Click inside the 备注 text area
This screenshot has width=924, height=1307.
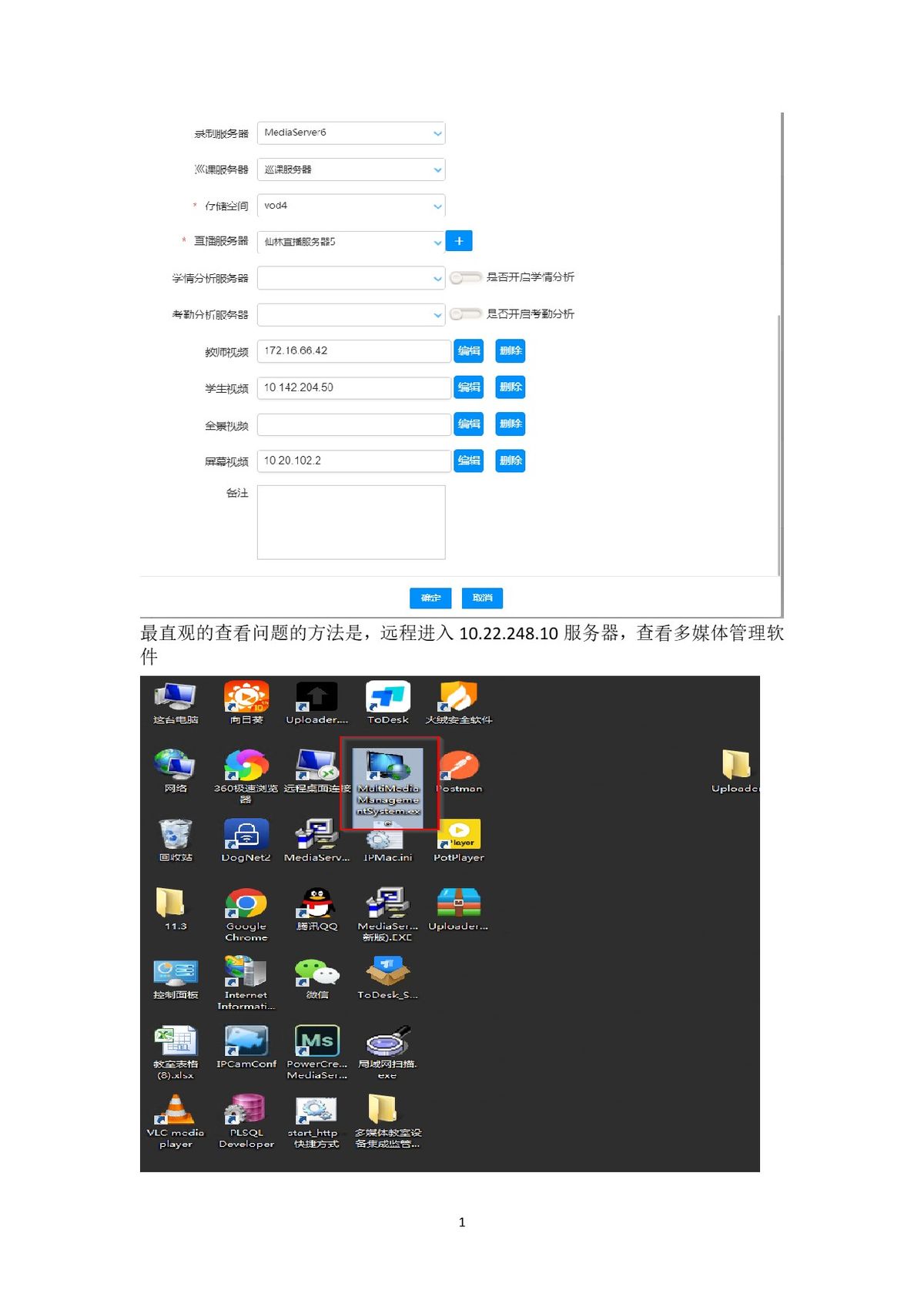(351, 522)
